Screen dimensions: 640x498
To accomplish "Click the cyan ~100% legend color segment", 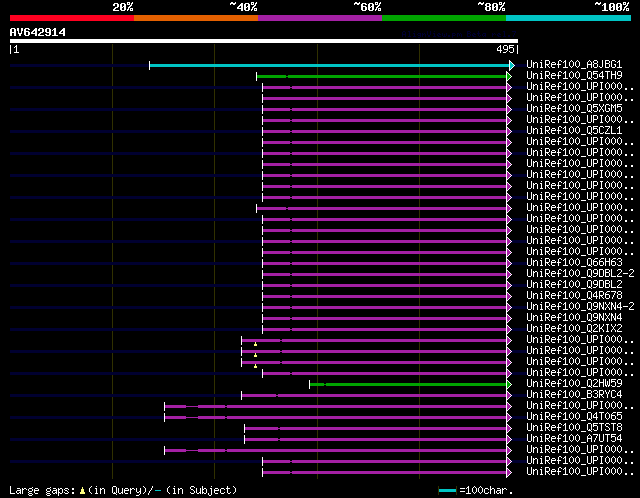I will [569, 18].
